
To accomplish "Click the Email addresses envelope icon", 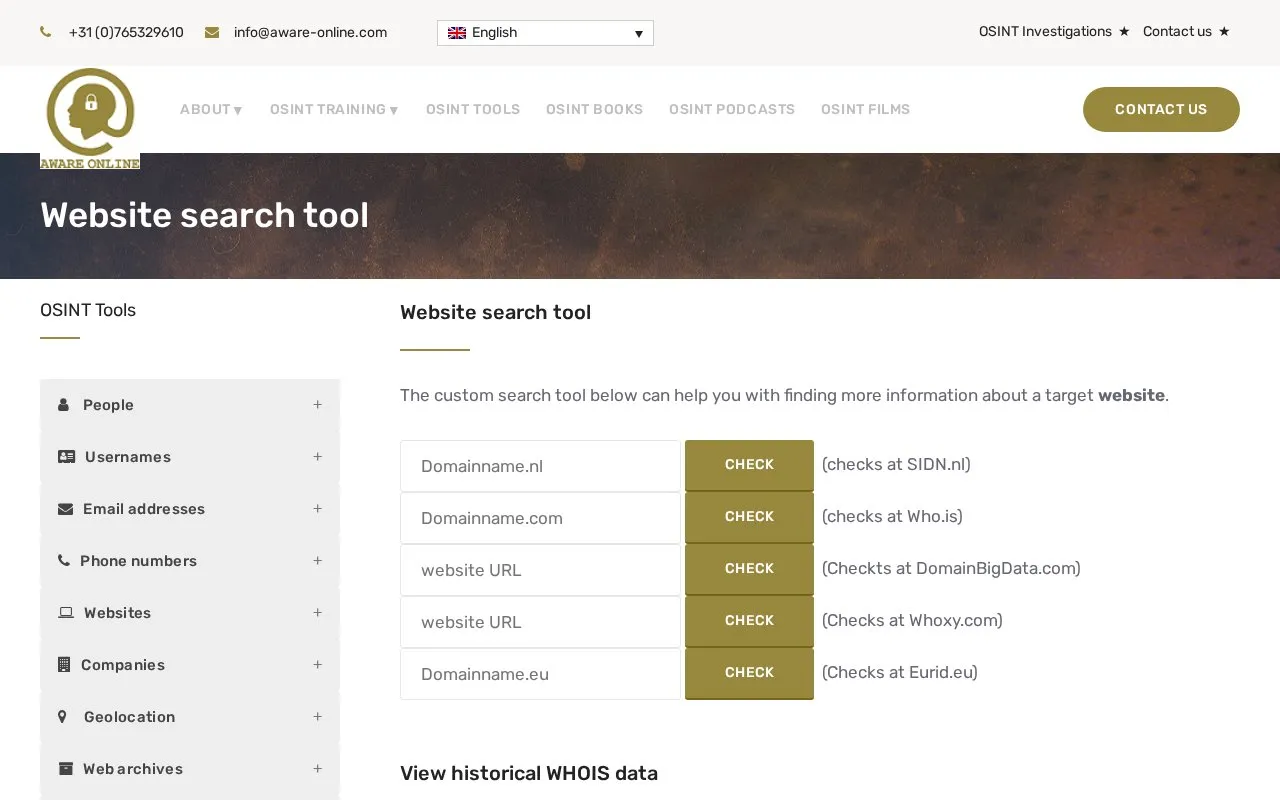I will pyautogui.click(x=66, y=509).
